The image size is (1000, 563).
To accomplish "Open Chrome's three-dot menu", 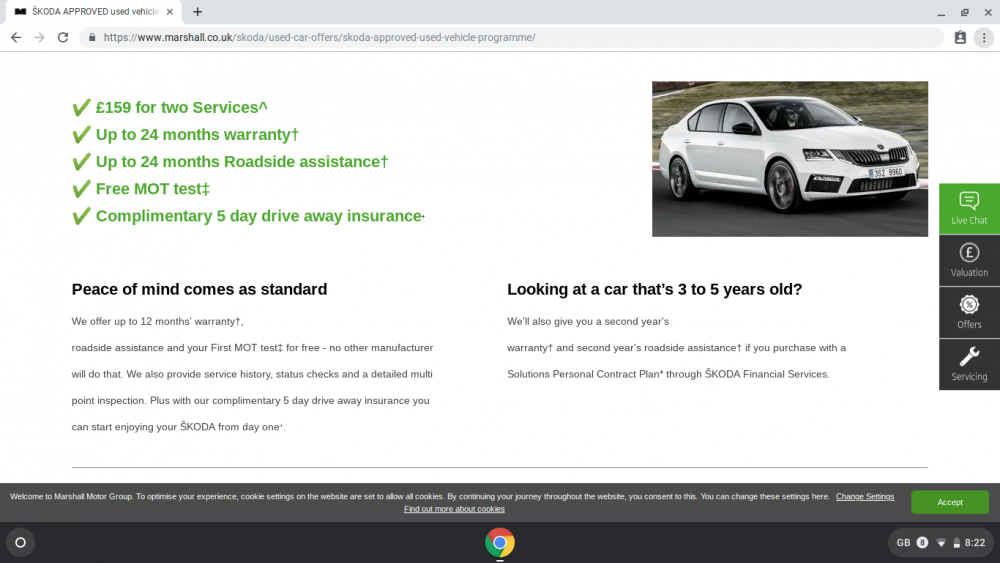I will (983, 38).
